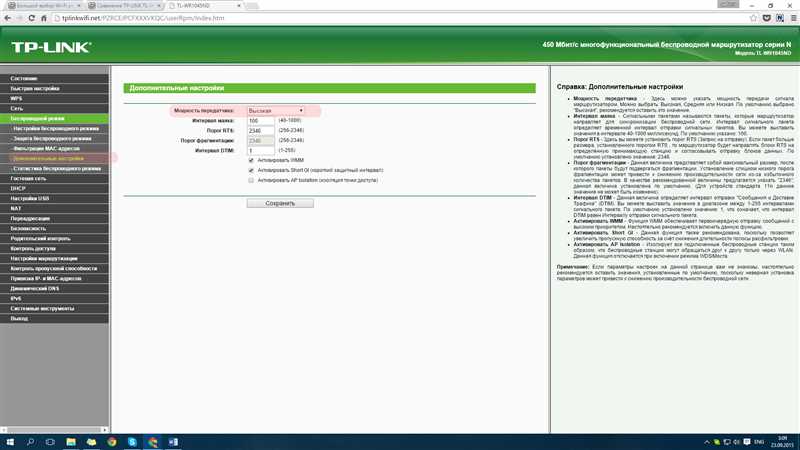Click the sidebar horizontal scrollbar
The width and height of the screenshot is (800, 450).
[x=55, y=430]
